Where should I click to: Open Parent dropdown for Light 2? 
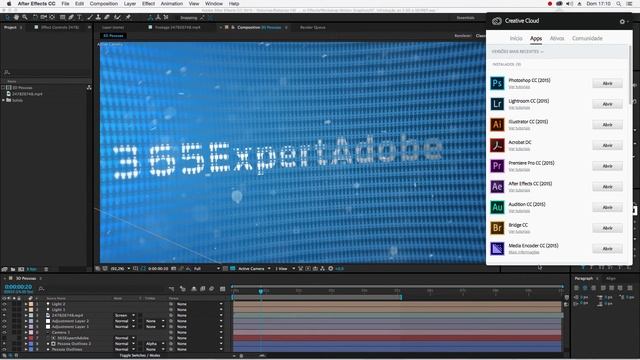(x=199, y=304)
